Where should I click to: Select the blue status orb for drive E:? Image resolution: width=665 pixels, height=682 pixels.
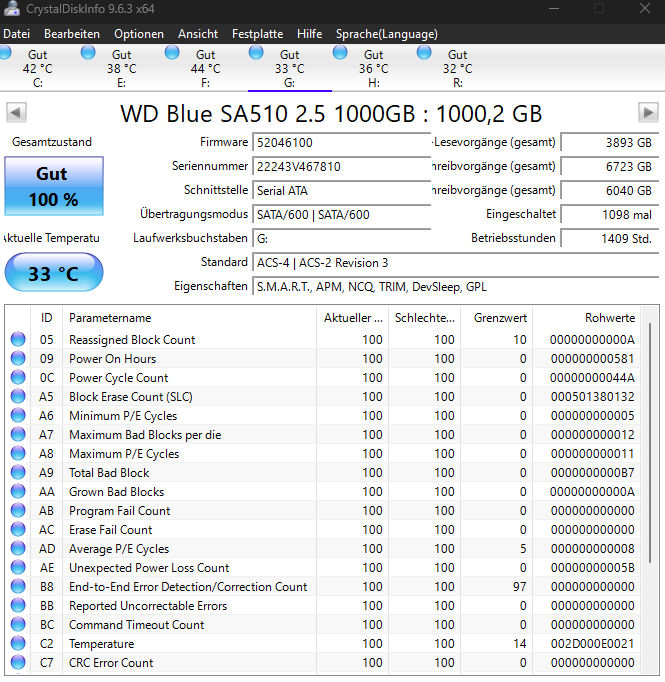click(88, 53)
